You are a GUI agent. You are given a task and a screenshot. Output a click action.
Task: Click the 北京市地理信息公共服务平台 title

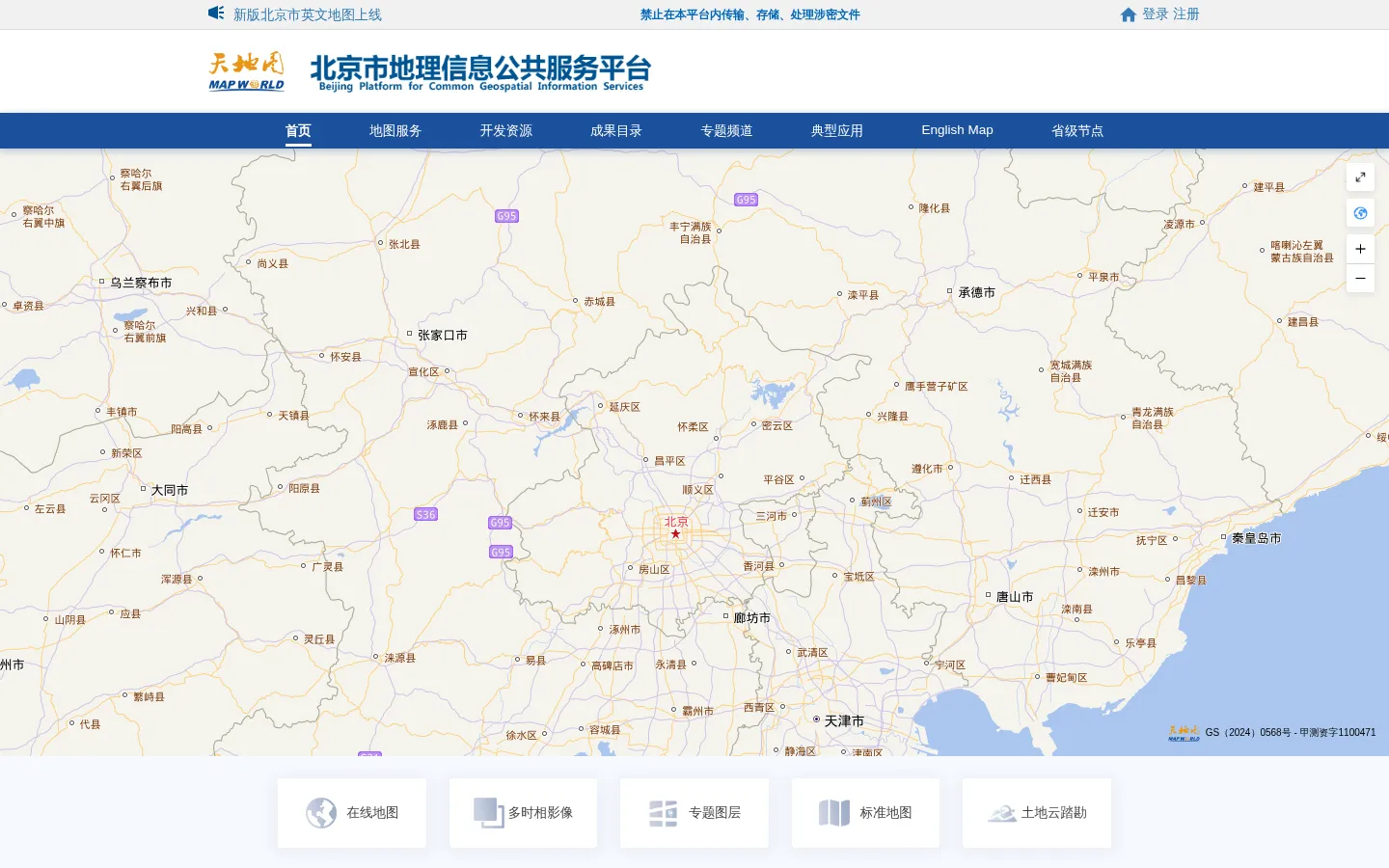pos(480,71)
